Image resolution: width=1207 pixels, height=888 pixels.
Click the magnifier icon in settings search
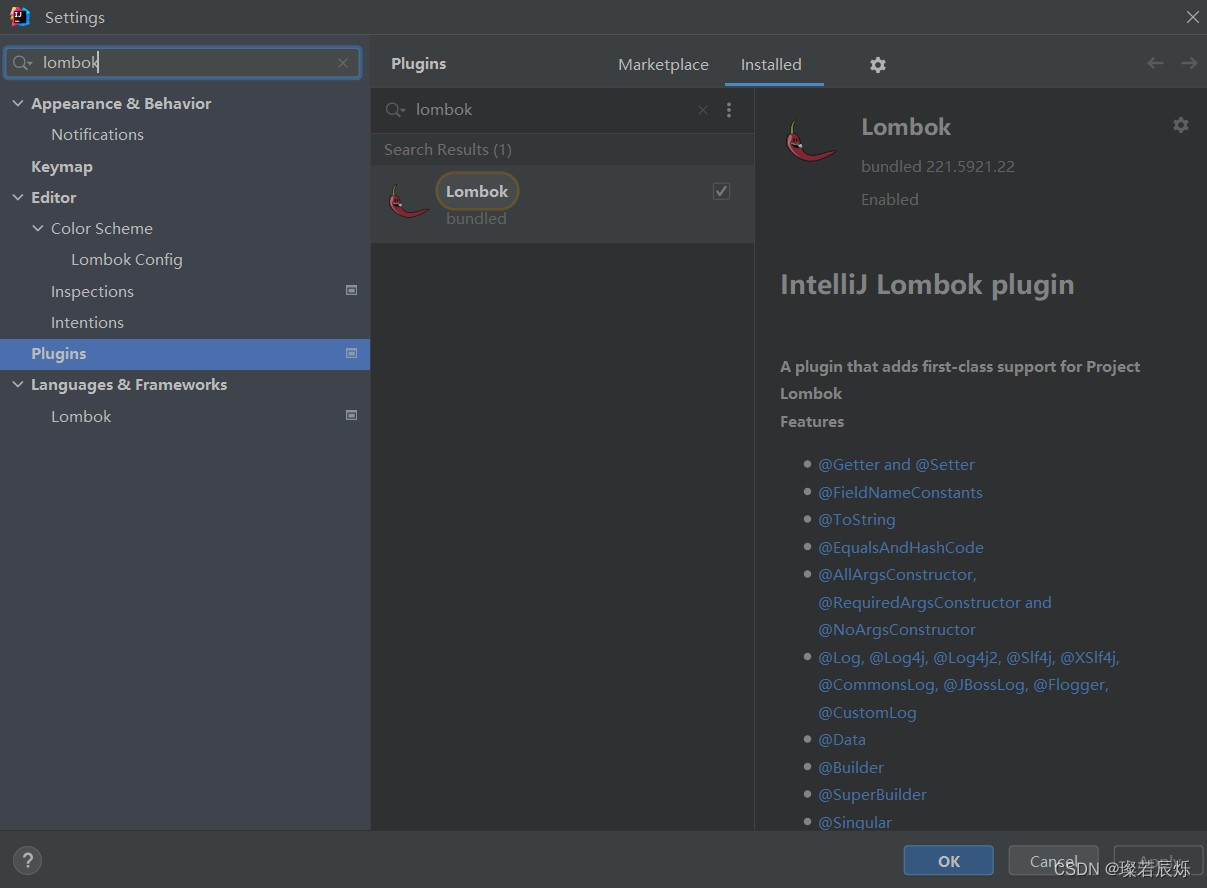(22, 62)
